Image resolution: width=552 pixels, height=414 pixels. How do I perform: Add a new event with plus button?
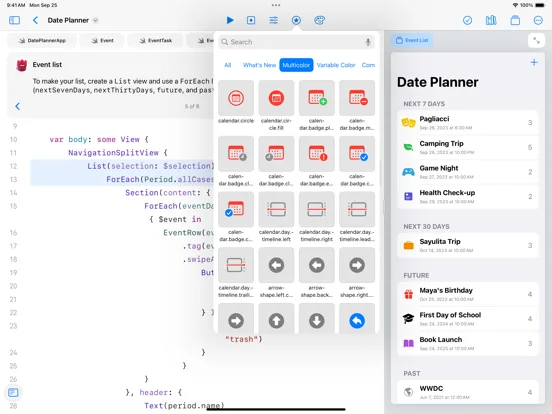tap(534, 63)
